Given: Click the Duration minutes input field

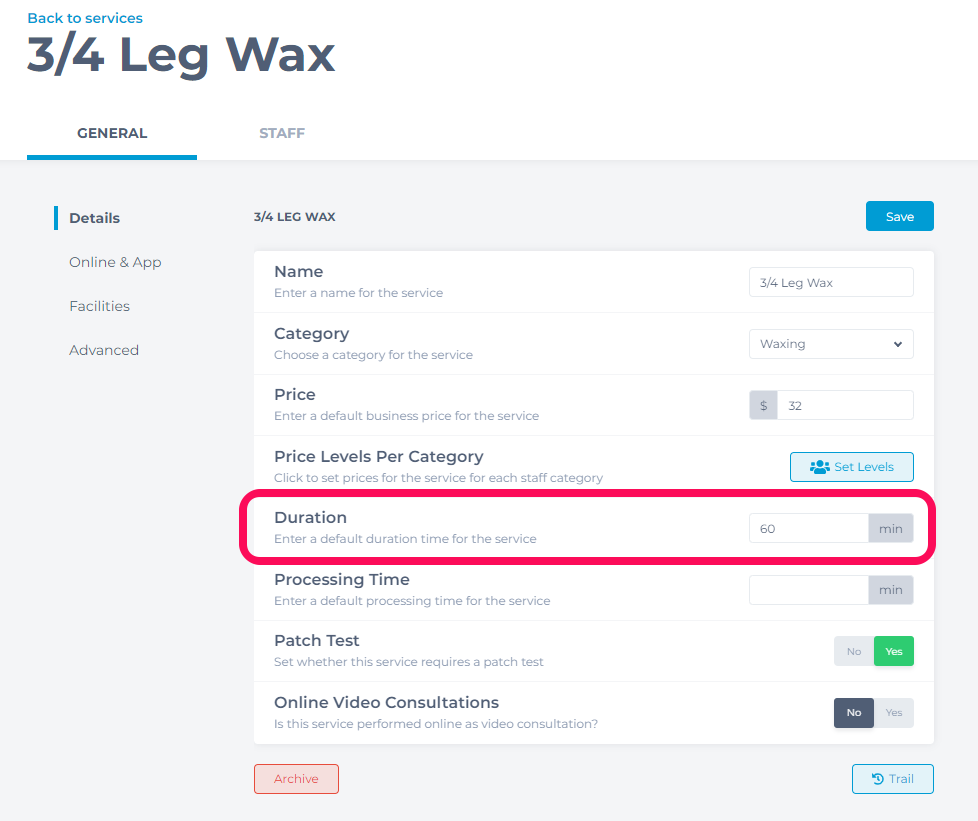Looking at the screenshot, I should 808,528.
